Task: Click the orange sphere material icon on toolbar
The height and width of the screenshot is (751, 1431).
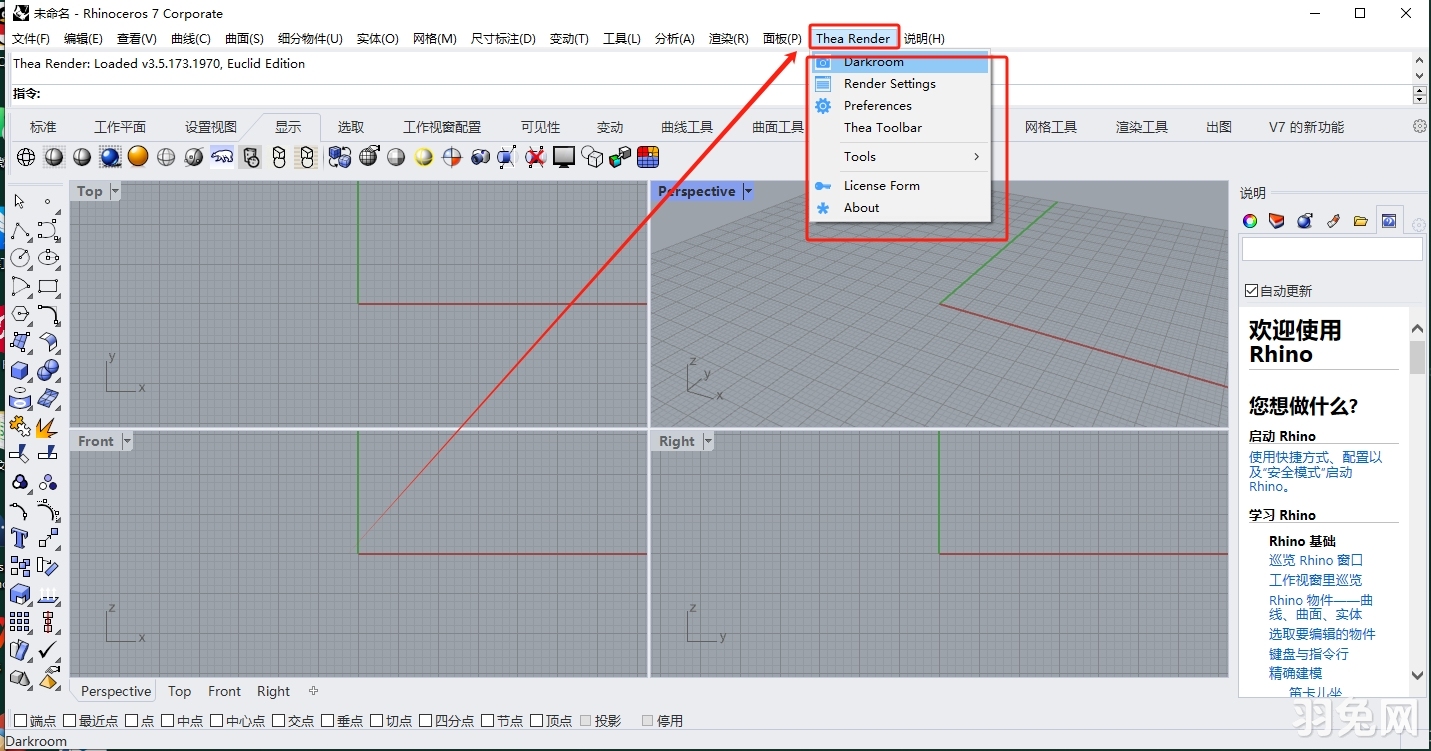Action: point(137,157)
